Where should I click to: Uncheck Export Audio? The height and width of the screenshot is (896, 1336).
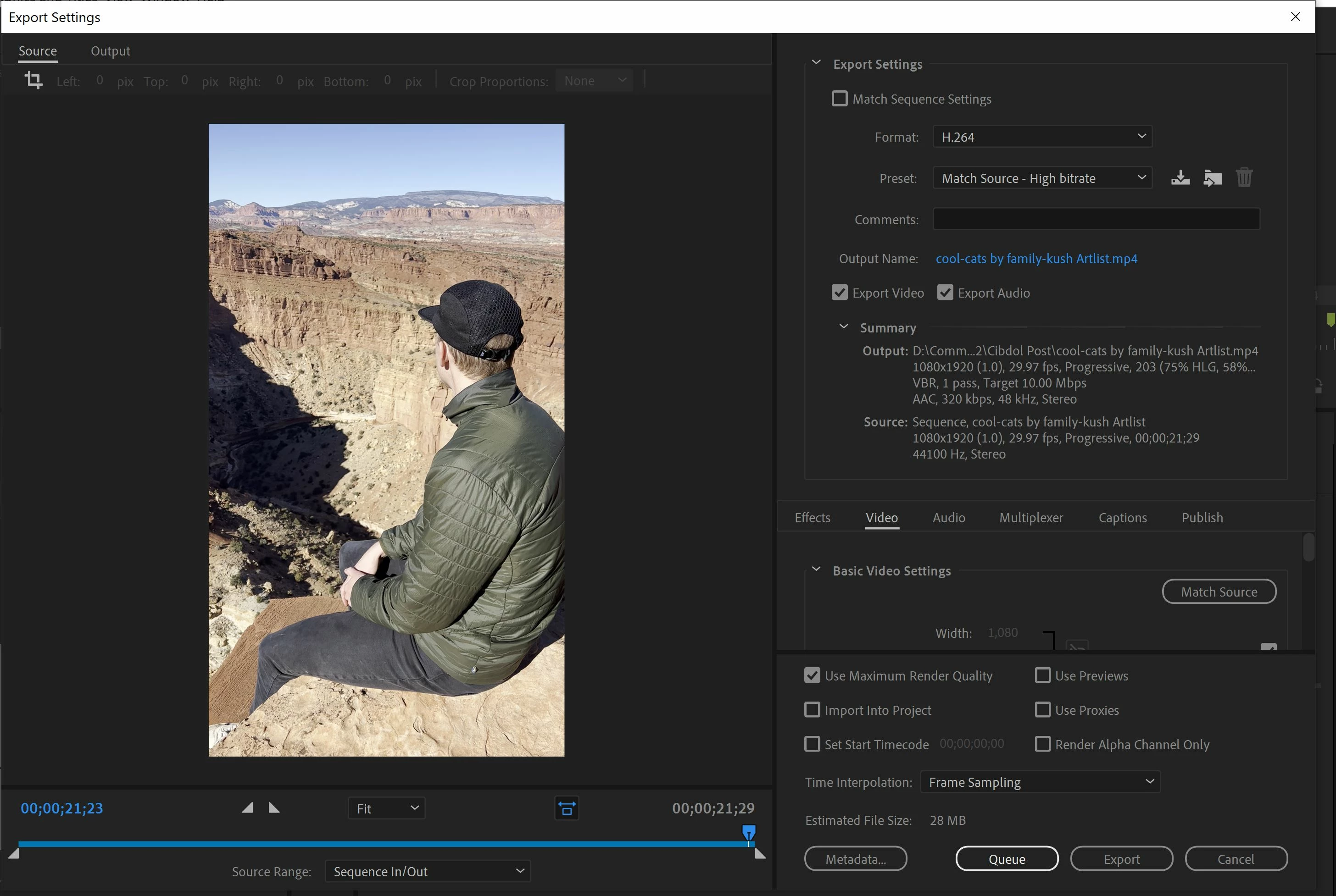(x=945, y=293)
